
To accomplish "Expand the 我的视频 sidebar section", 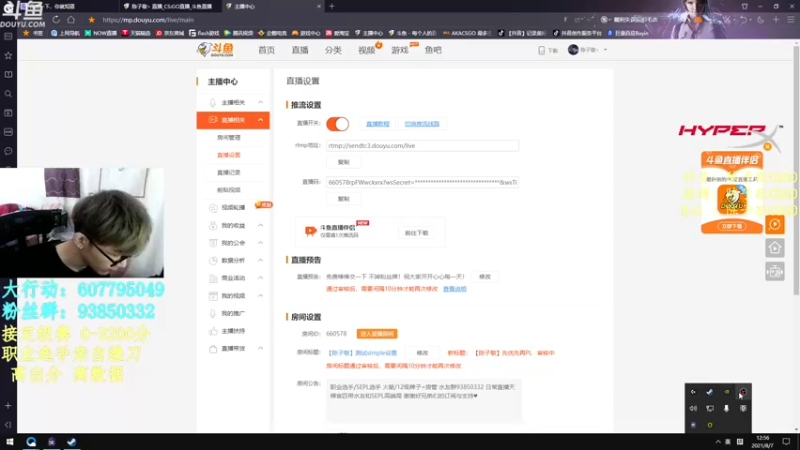I will point(261,296).
